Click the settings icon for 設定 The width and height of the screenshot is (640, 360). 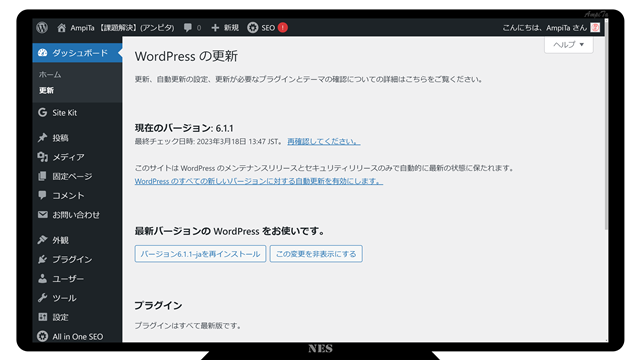pyautogui.click(x=42, y=317)
